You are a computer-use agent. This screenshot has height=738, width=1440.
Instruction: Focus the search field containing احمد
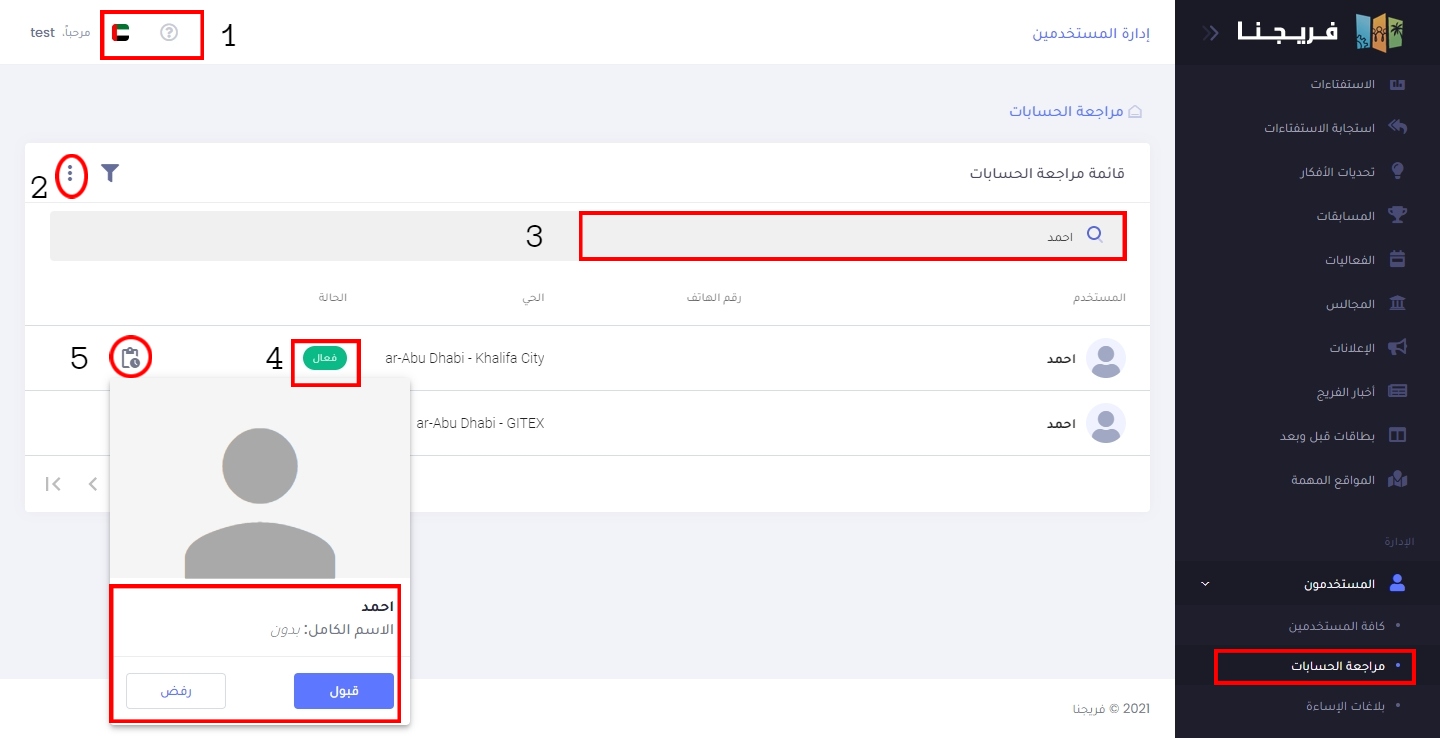(850, 236)
